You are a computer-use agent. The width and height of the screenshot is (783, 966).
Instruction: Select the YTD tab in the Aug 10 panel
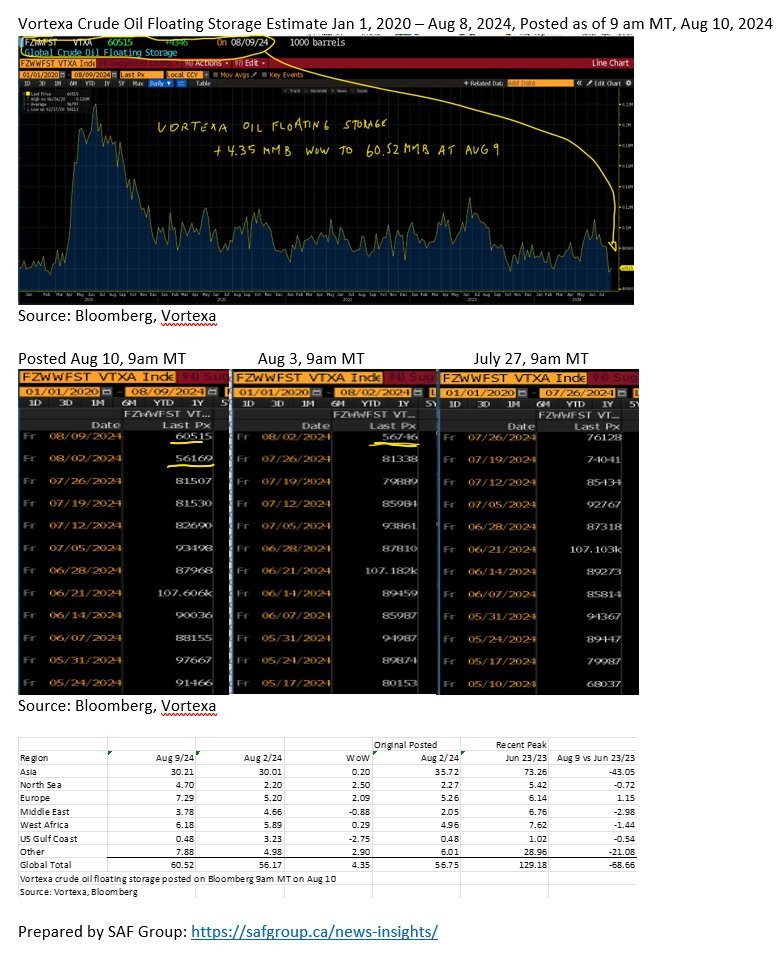(163, 403)
